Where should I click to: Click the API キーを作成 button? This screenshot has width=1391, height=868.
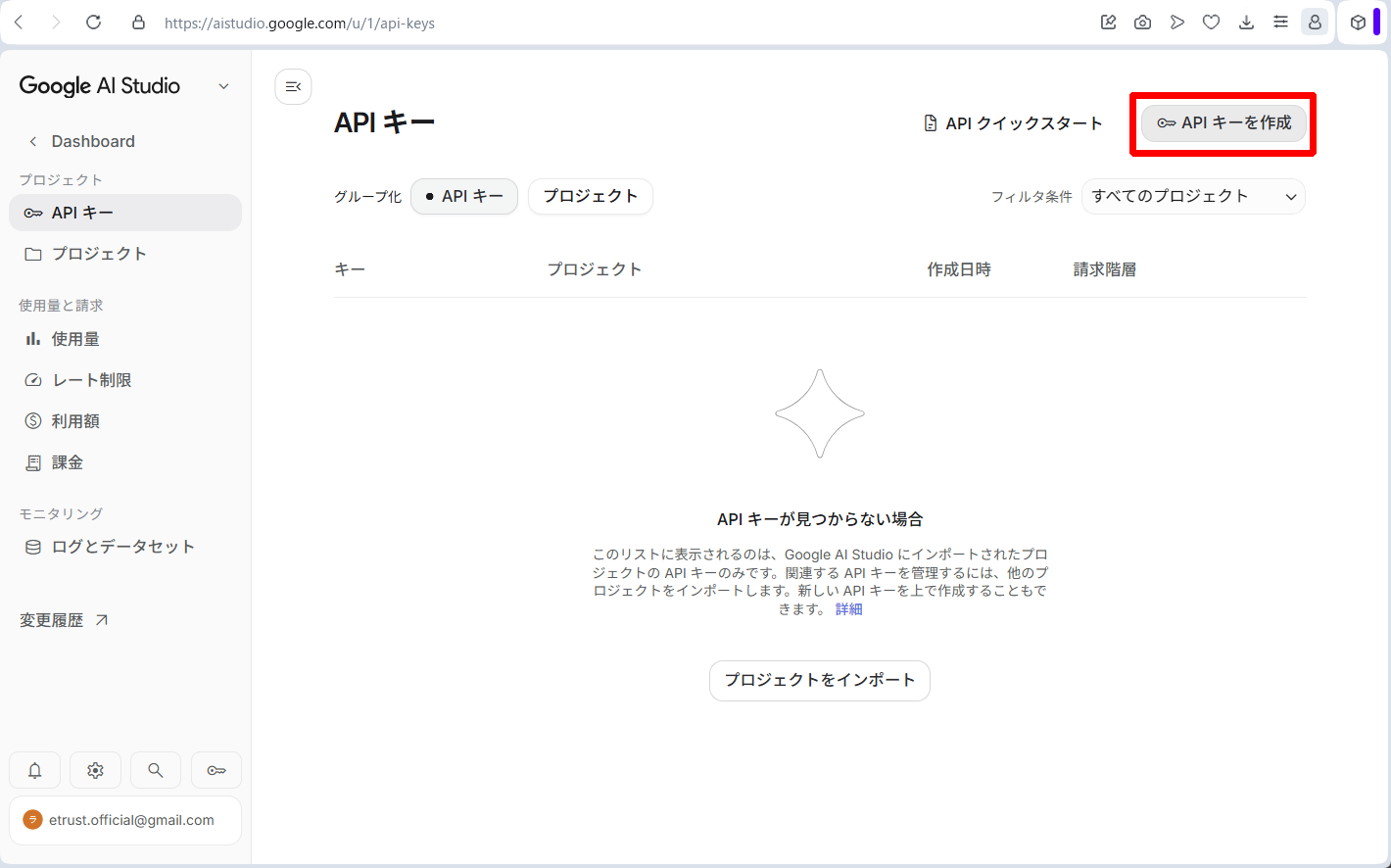coord(1223,122)
